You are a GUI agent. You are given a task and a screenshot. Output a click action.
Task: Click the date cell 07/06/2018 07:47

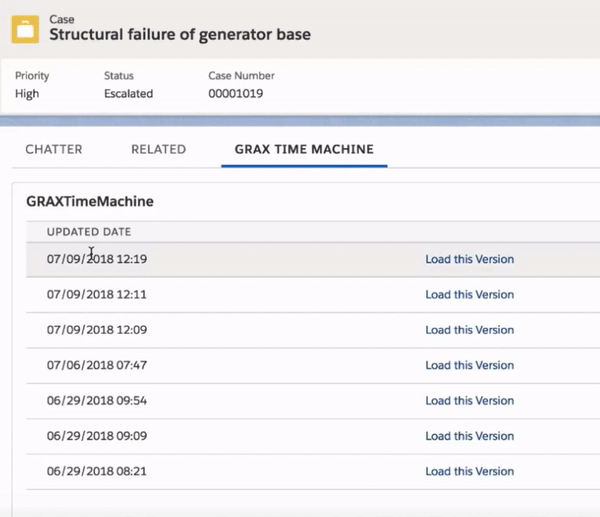point(97,365)
